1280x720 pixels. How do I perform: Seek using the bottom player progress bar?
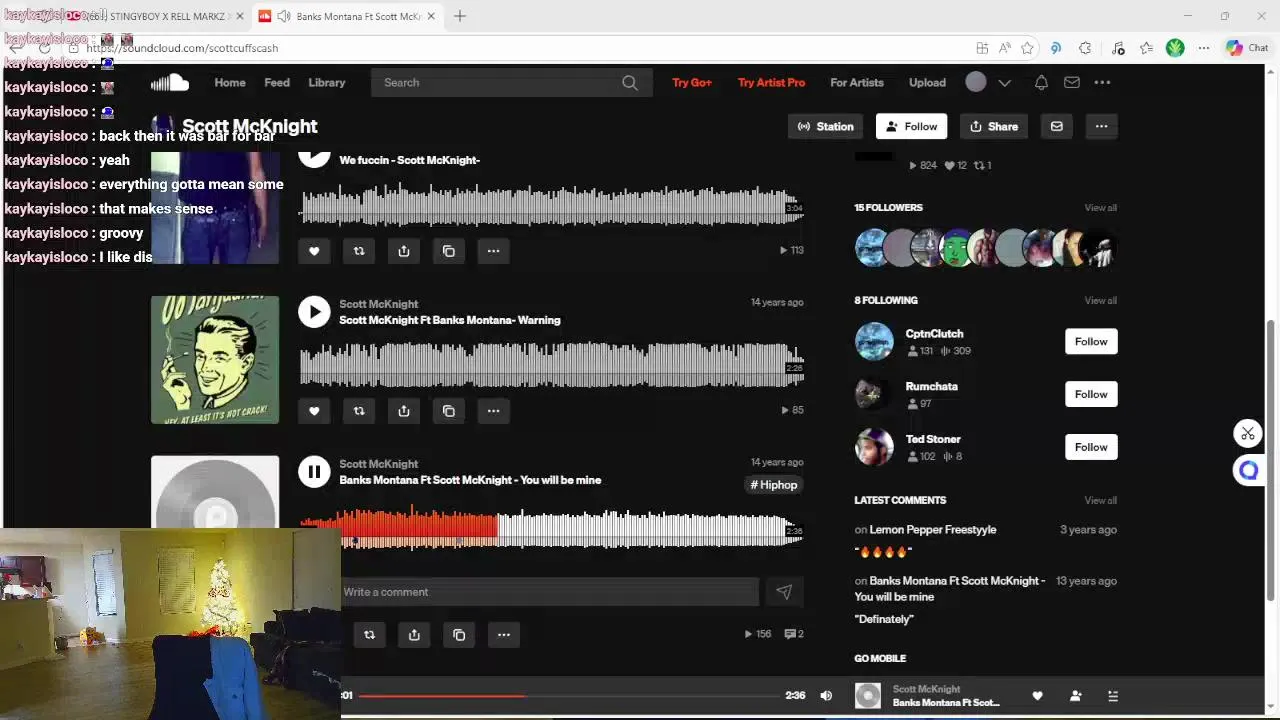tap(568, 695)
